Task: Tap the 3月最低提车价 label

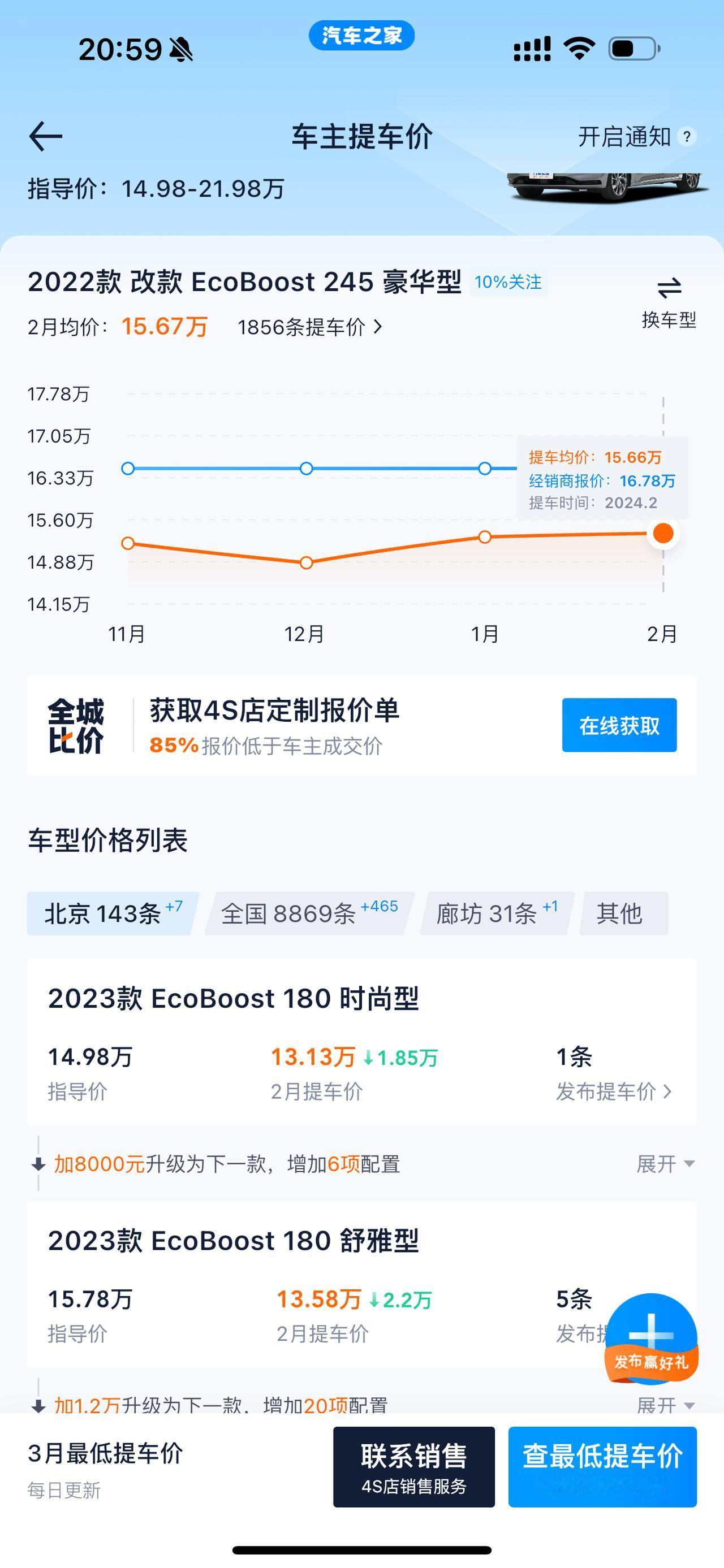Action: click(105, 1454)
